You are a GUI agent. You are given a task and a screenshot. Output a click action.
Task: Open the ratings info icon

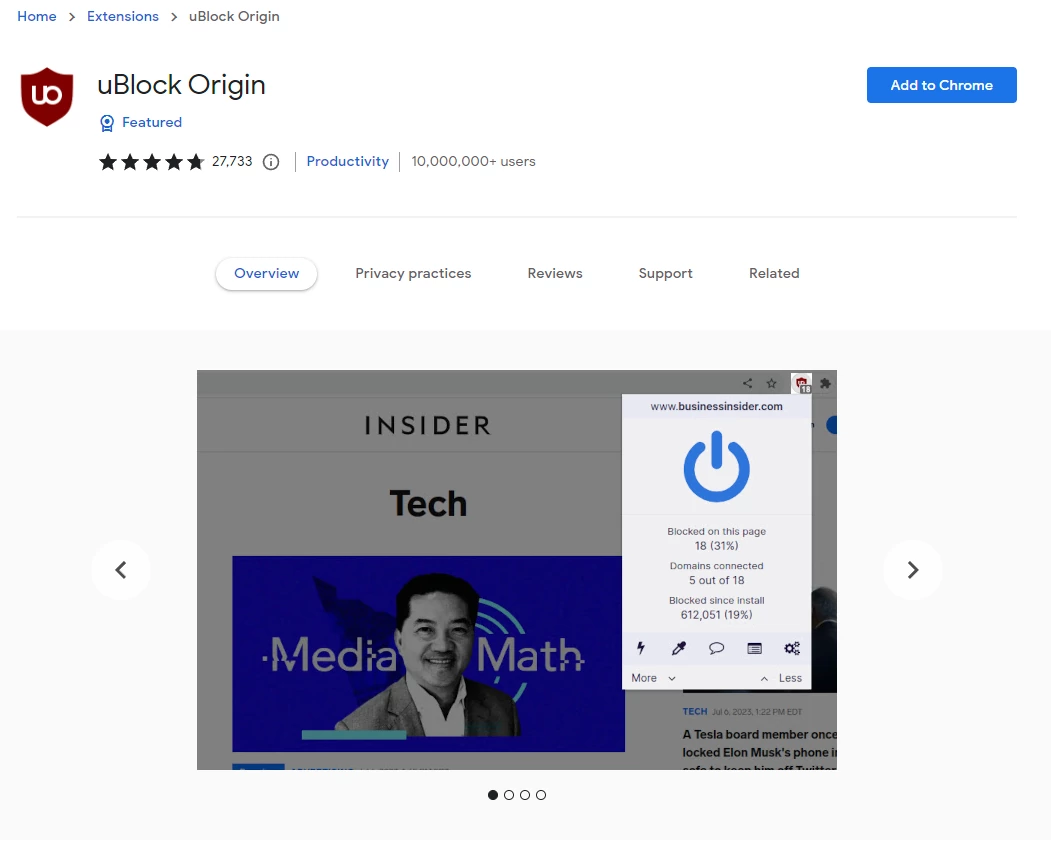pyautogui.click(x=271, y=161)
